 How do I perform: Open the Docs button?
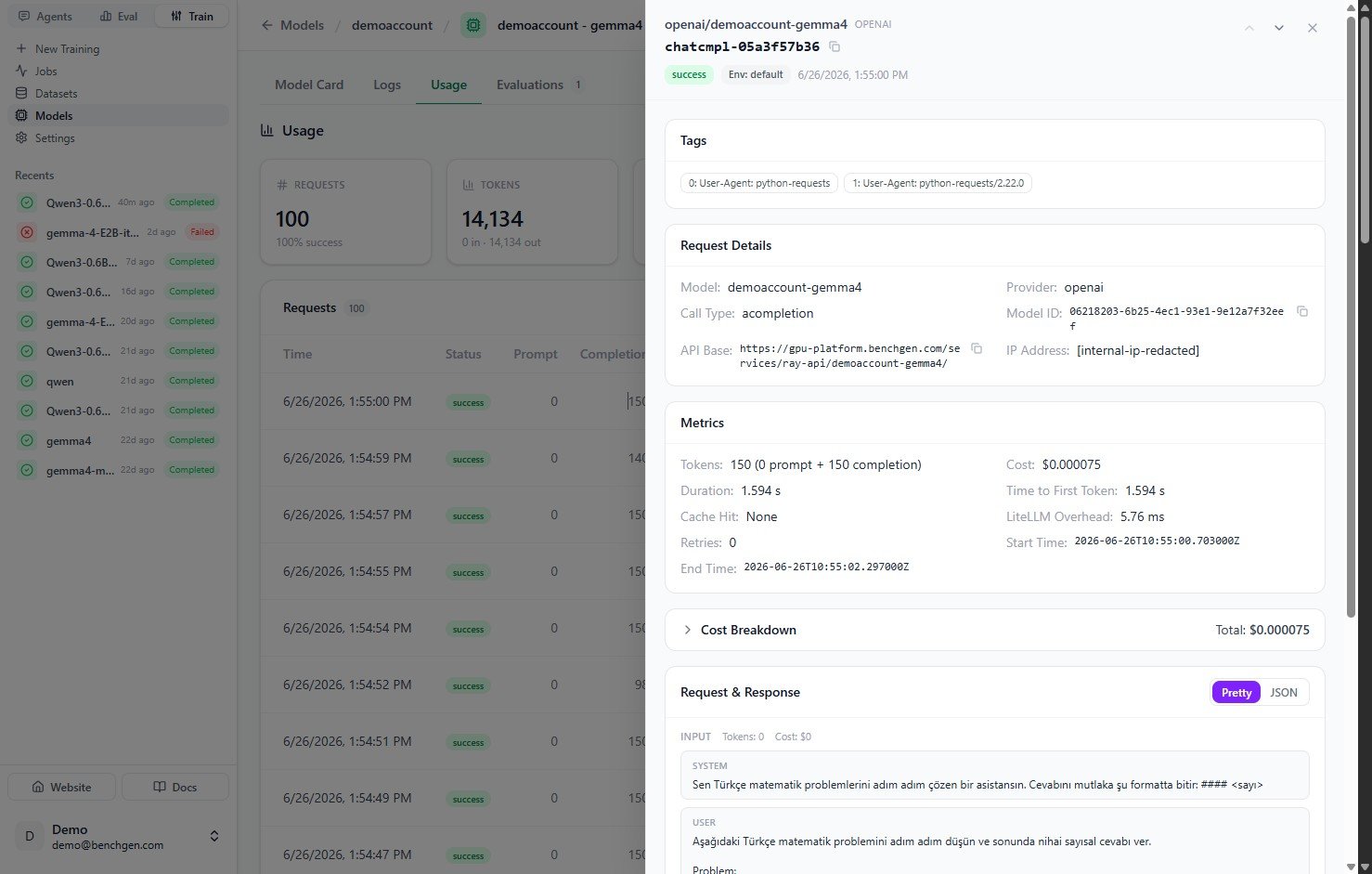click(x=175, y=787)
